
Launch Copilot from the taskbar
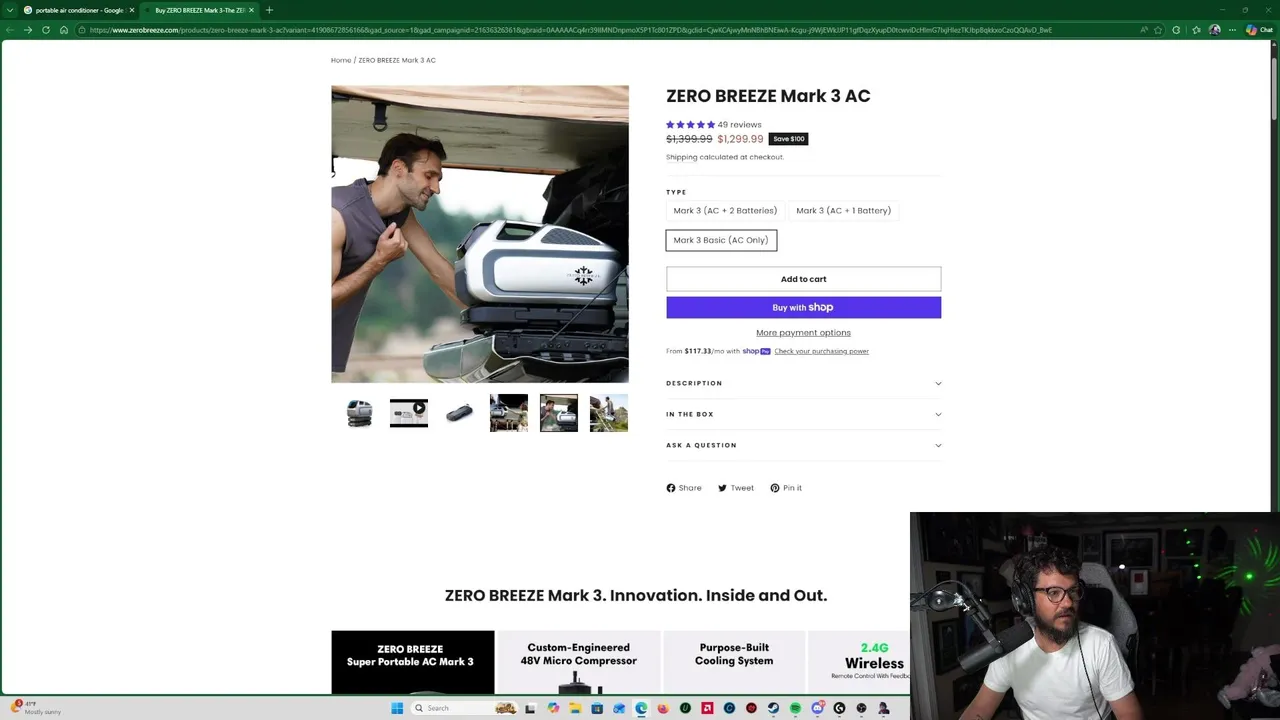pyautogui.click(x=553, y=708)
